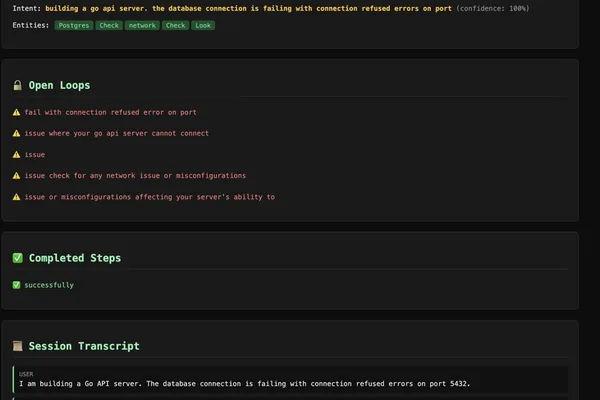Toggle the 'successfully' completed step checkbox
Screen dimensions: 600x400
[x=16, y=285]
